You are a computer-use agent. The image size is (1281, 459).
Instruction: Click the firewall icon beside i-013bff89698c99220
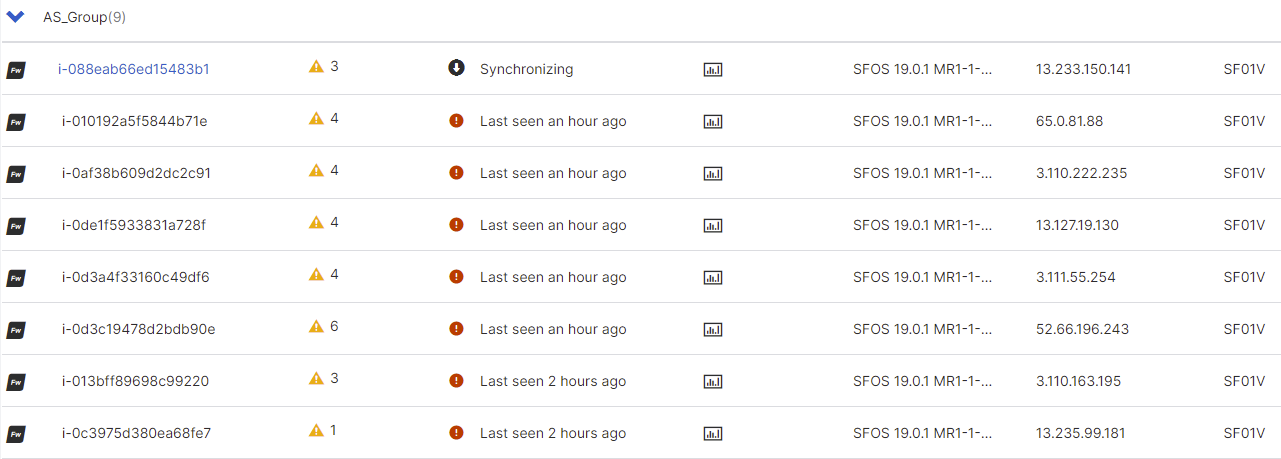[16, 382]
